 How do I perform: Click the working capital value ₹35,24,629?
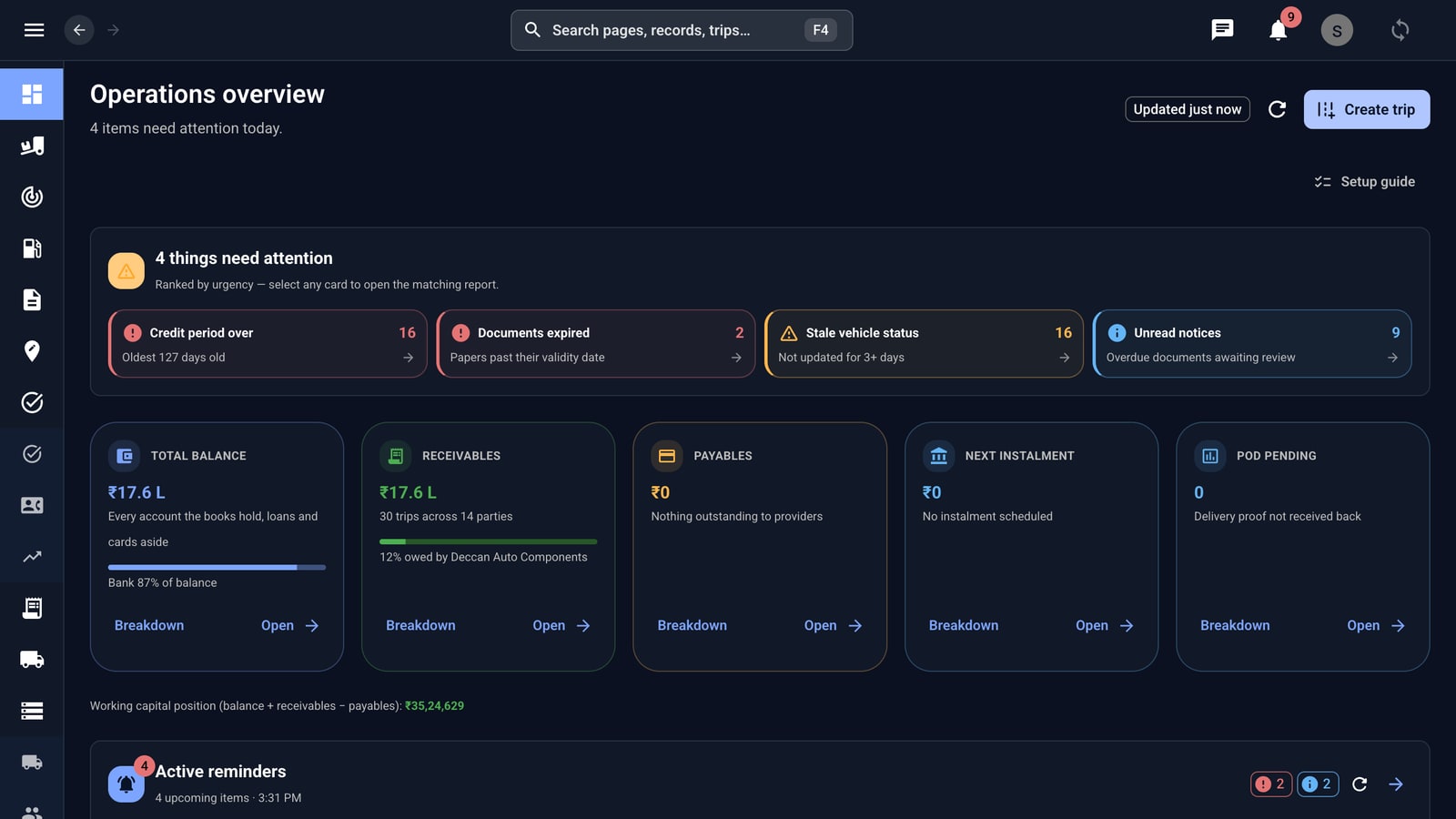click(434, 706)
